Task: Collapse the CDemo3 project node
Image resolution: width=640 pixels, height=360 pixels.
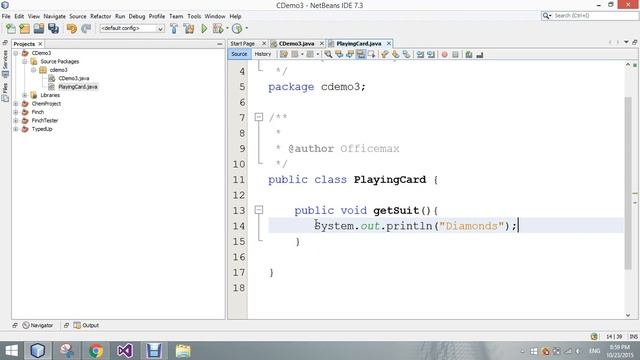Action: [16, 53]
